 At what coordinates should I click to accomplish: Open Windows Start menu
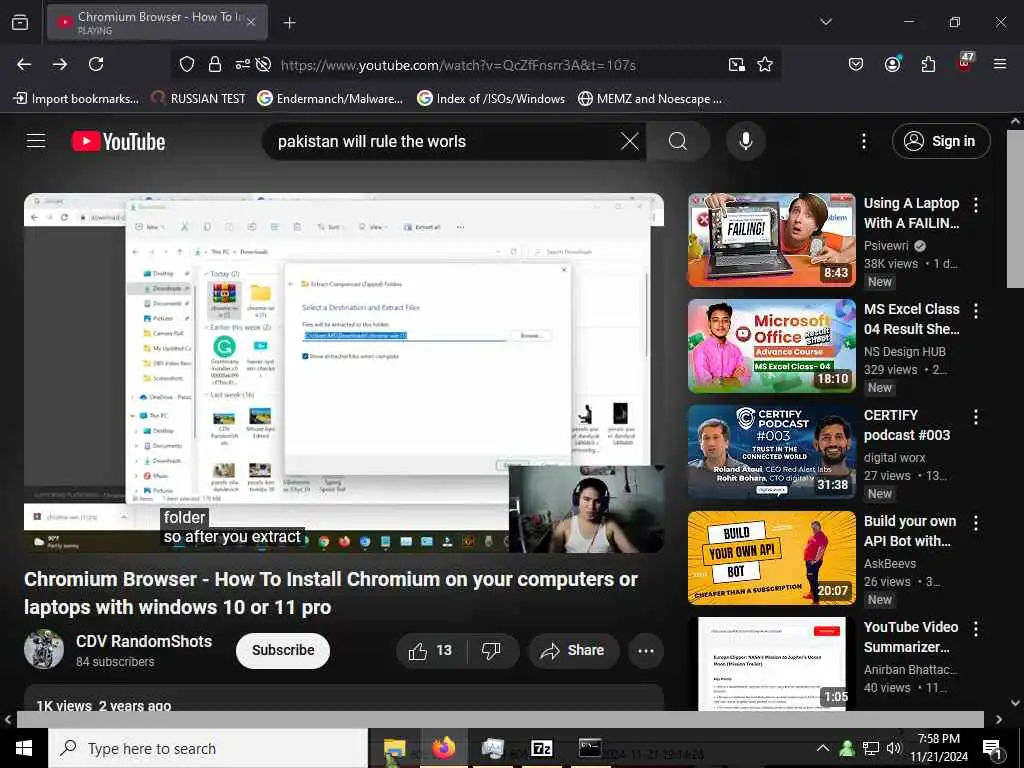24,748
